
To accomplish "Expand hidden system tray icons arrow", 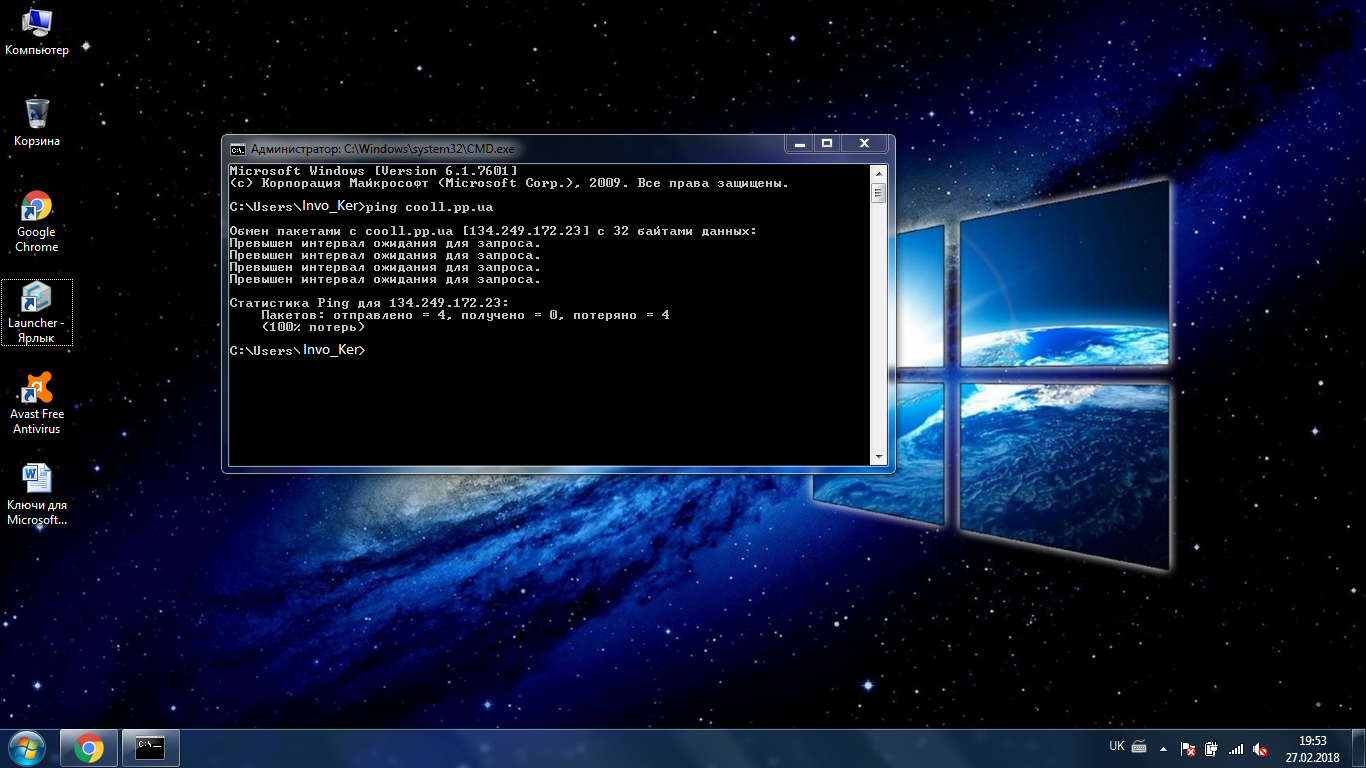I will (1163, 748).
